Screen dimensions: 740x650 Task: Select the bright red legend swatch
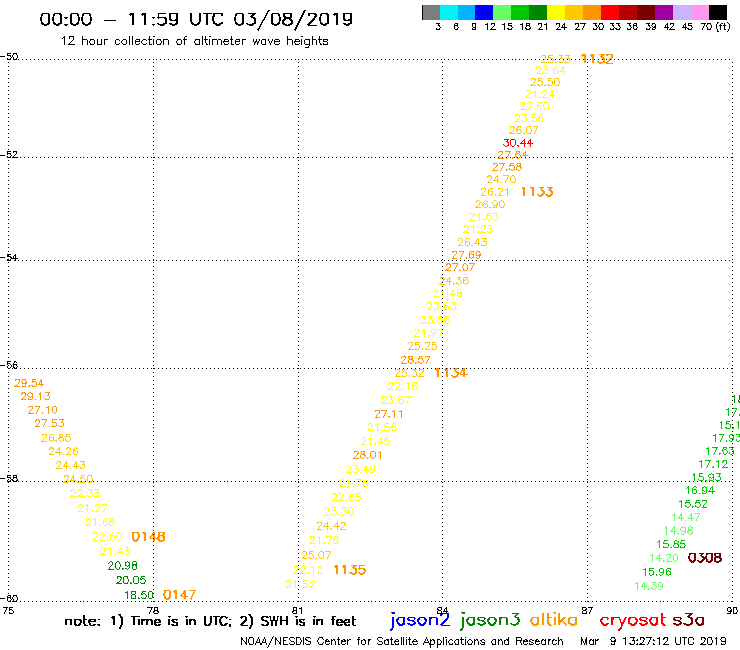pos(610,12)
